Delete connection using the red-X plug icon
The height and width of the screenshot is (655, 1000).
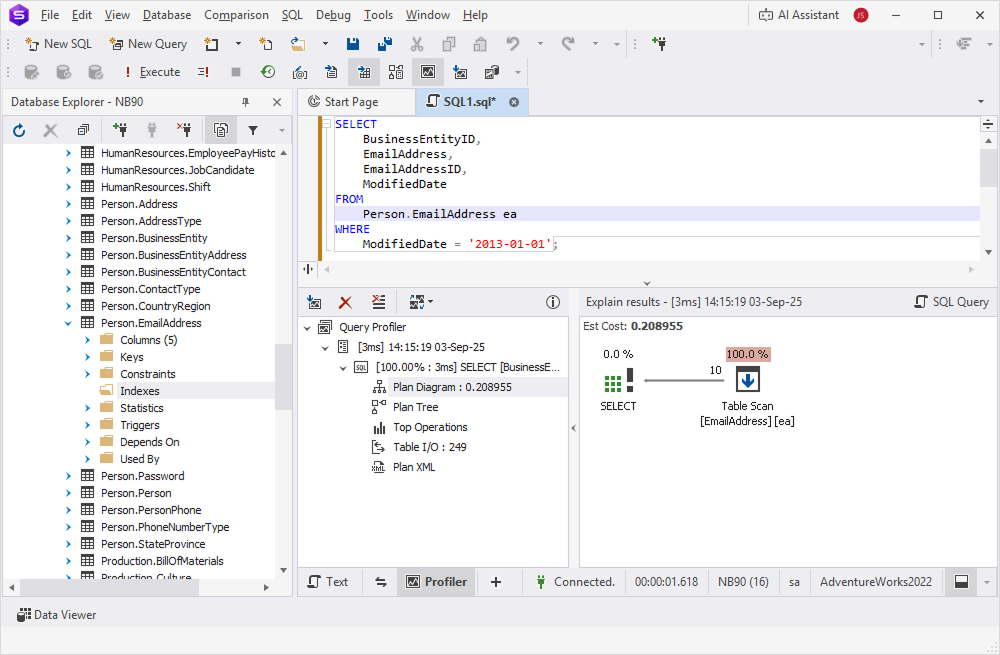(185, 130)
